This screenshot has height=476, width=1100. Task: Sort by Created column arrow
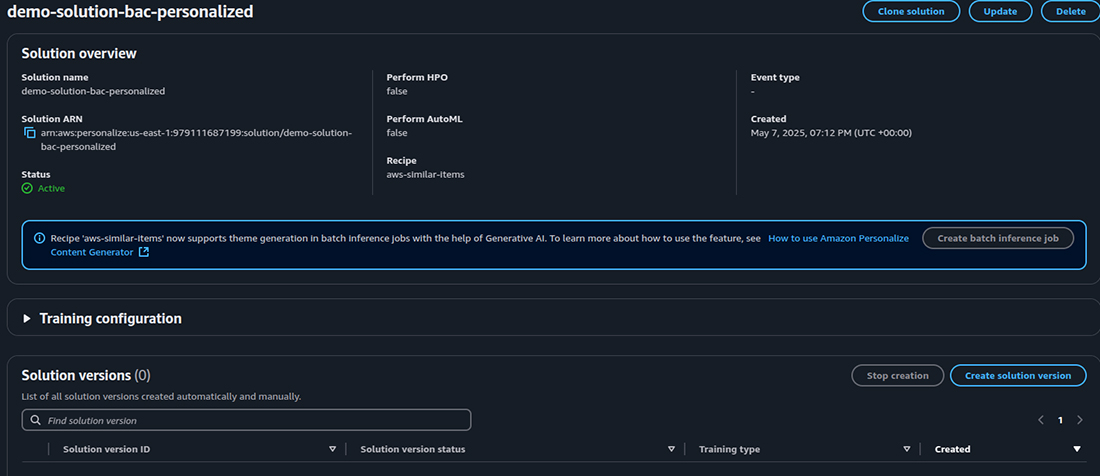click(1077, 449)
